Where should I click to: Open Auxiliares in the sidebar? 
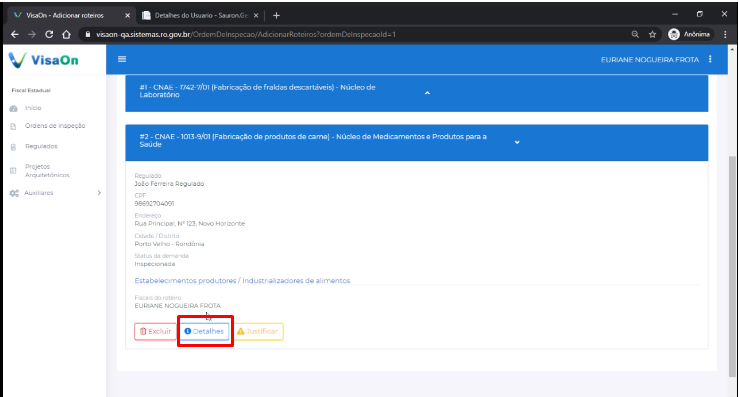coord(39,193)
